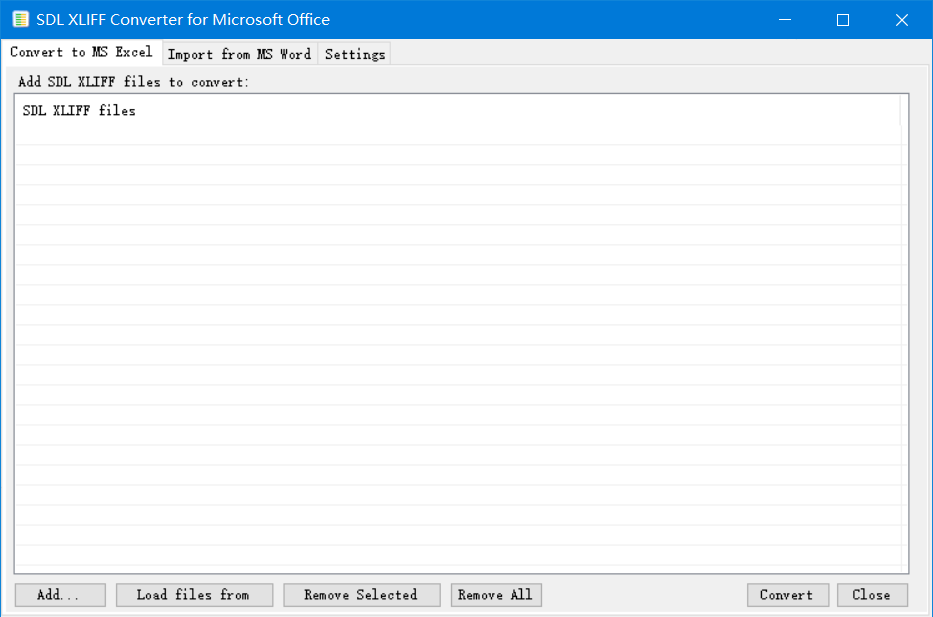933x617 pixels.
Task: Click the SDL XLIFF files column header
Action: pos(79,111)
